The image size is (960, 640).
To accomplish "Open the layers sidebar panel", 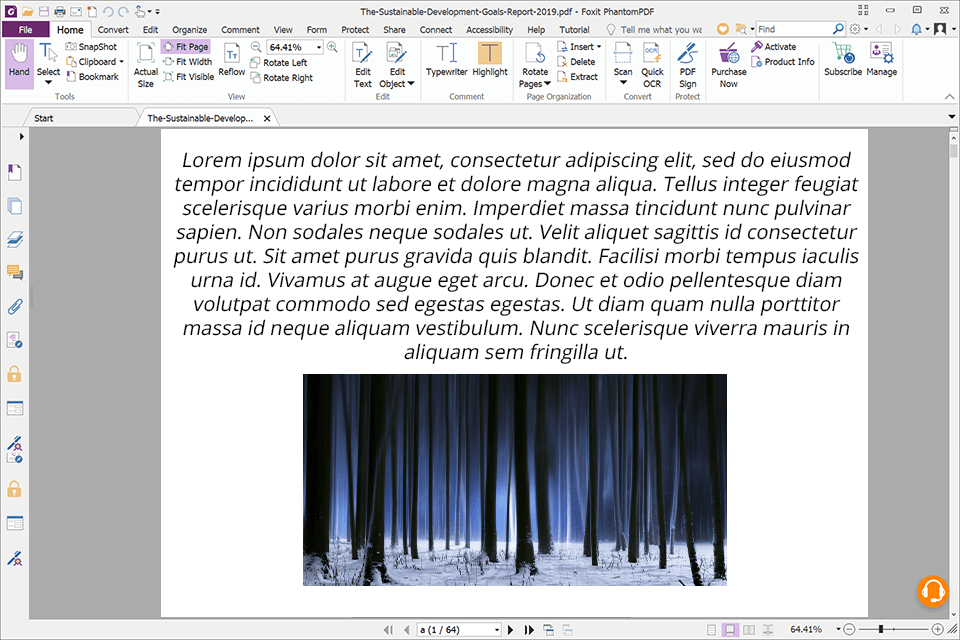I will 15,239.
